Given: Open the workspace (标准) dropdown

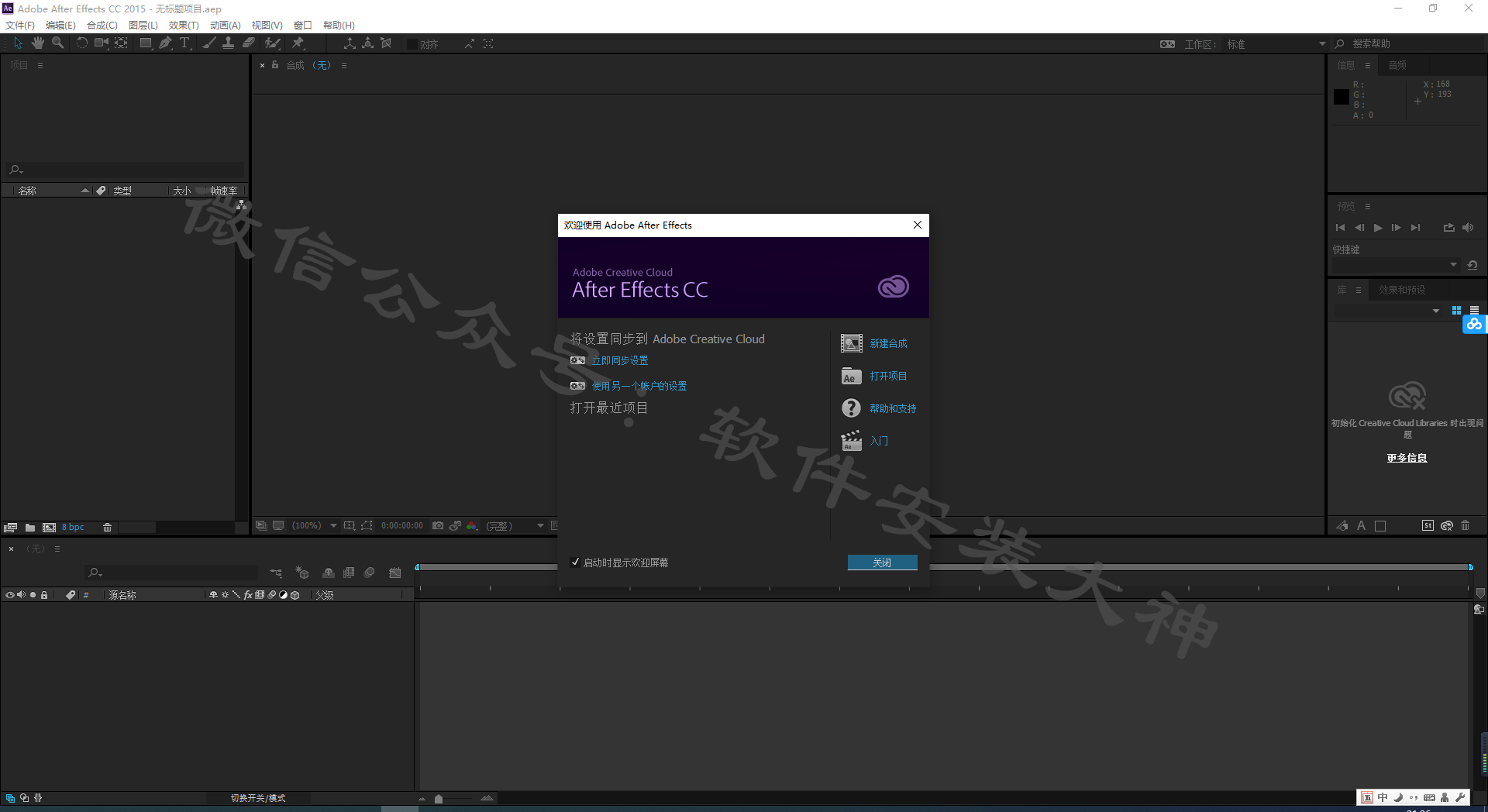Looking at the screenshot, I should coord(1276,44).
